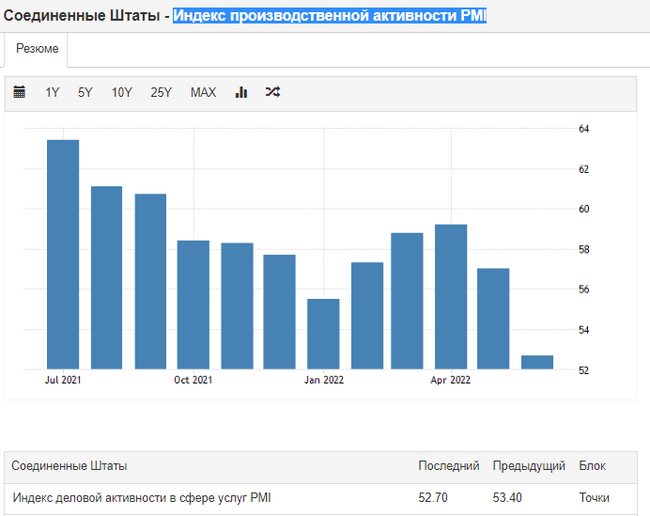Click the 53.40 previous value
This screenshot has width=650, height=516.
(507, 497)
